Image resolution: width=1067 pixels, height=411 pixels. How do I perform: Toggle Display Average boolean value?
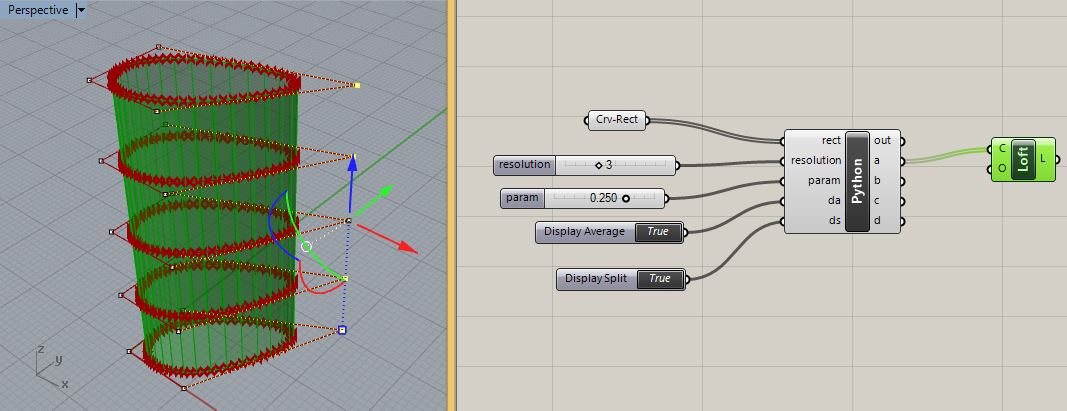pos(658,231)
